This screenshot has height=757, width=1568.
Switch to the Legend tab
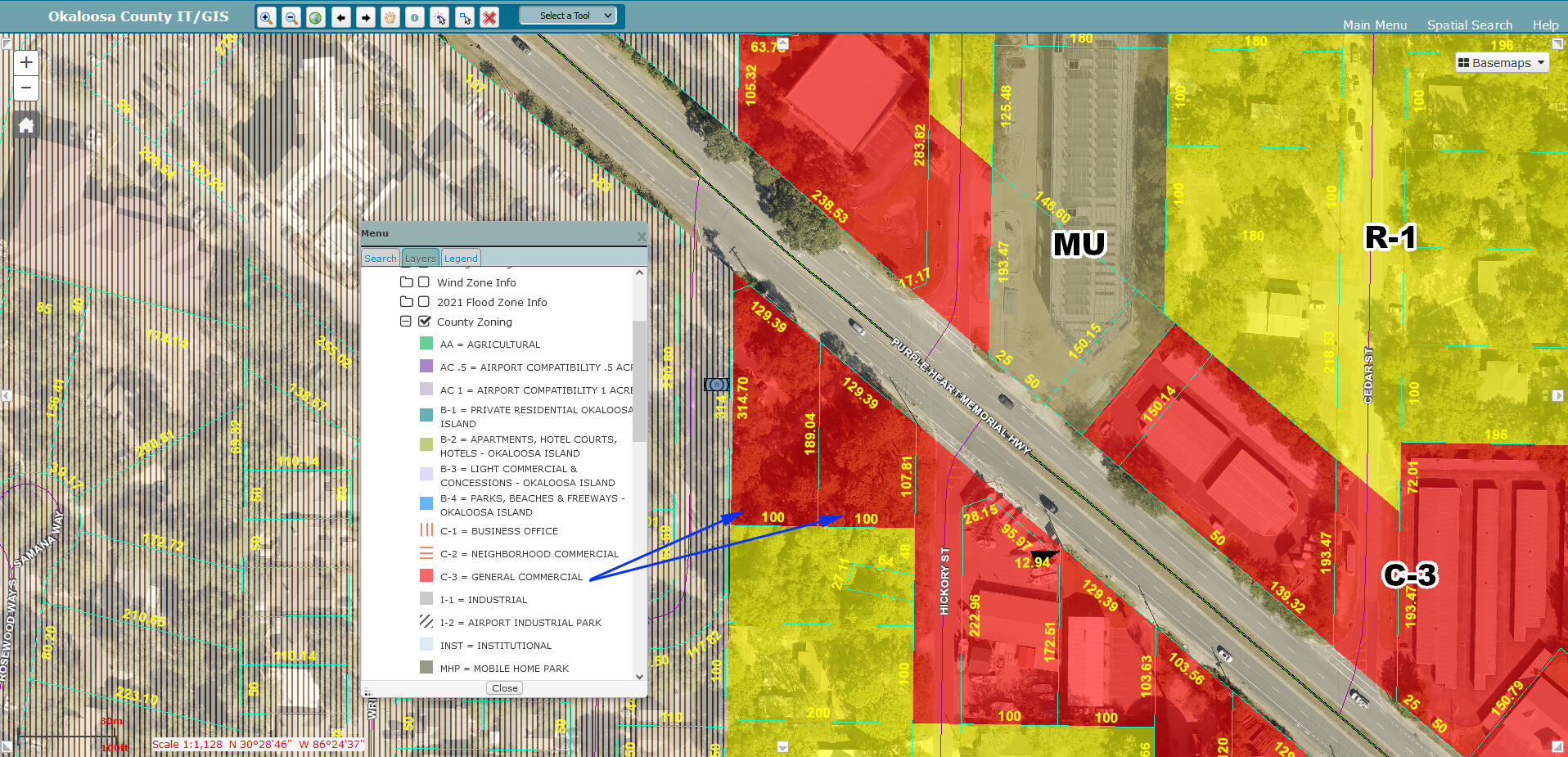461,258
